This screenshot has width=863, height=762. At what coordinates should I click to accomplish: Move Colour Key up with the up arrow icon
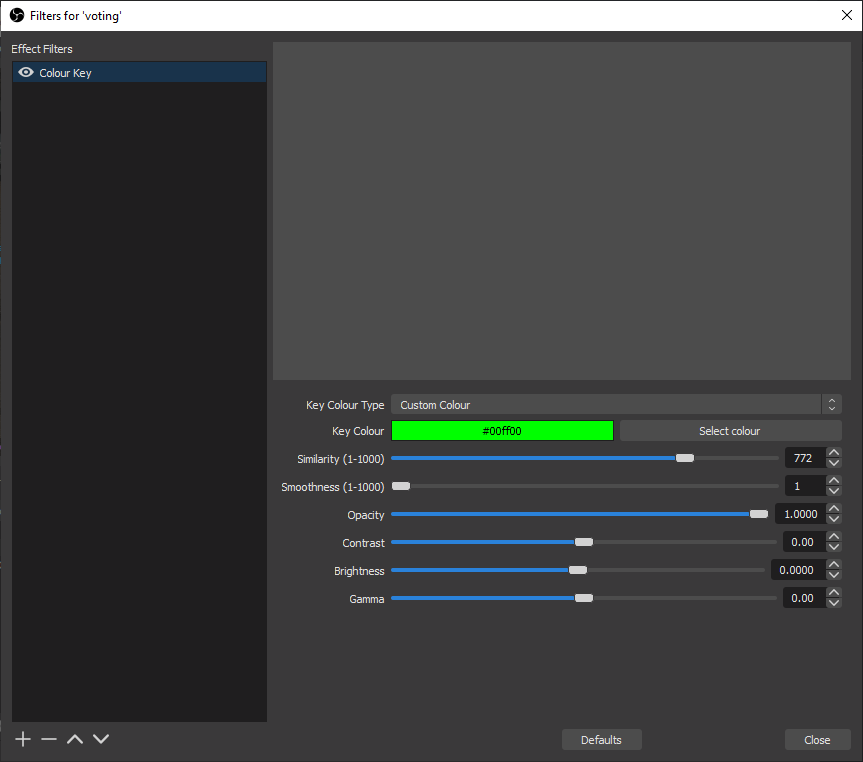click(x=74, y=738)
